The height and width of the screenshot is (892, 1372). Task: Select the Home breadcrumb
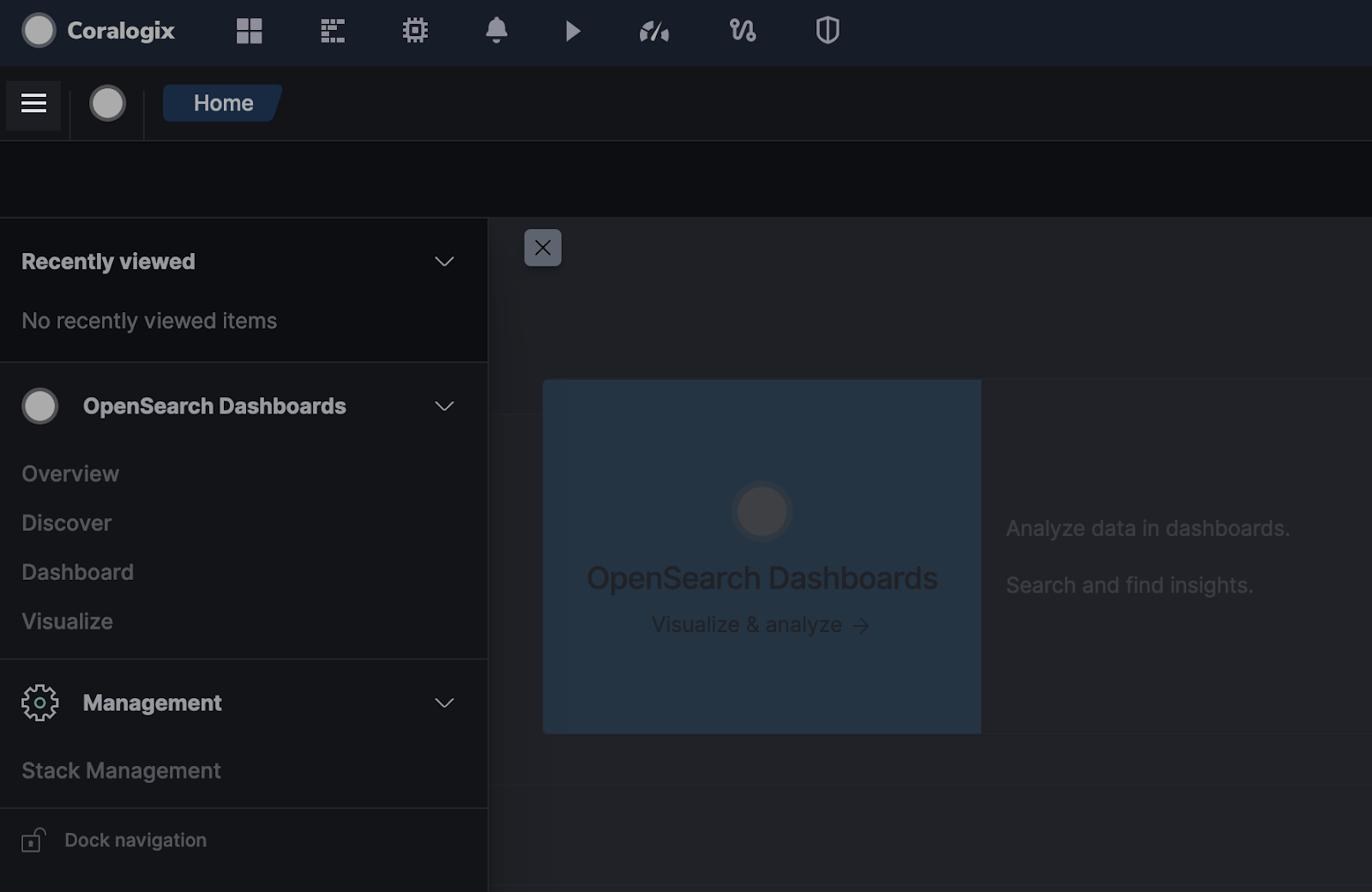(x=222, y=103)
